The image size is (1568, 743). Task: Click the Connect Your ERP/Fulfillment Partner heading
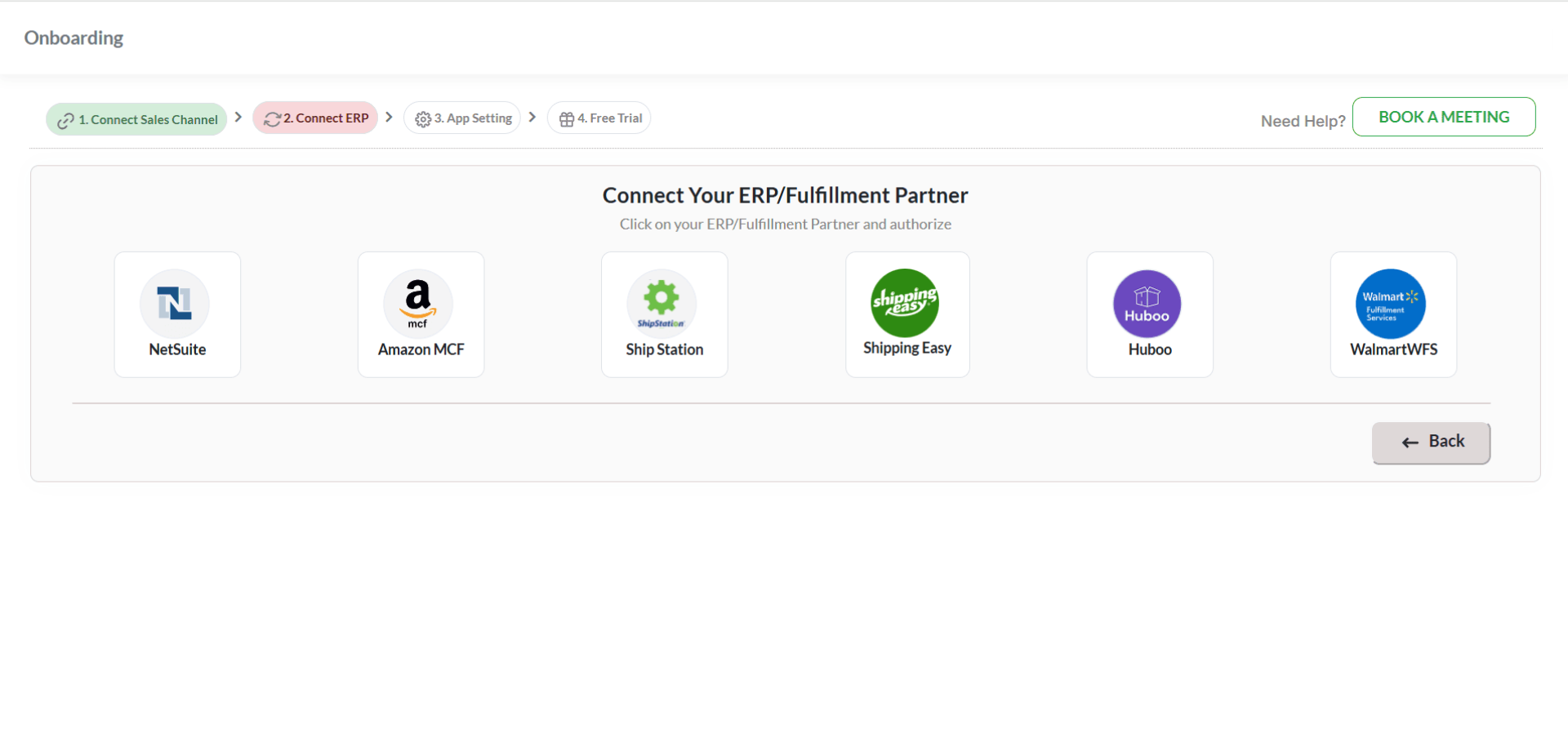[x=786, y=195]
